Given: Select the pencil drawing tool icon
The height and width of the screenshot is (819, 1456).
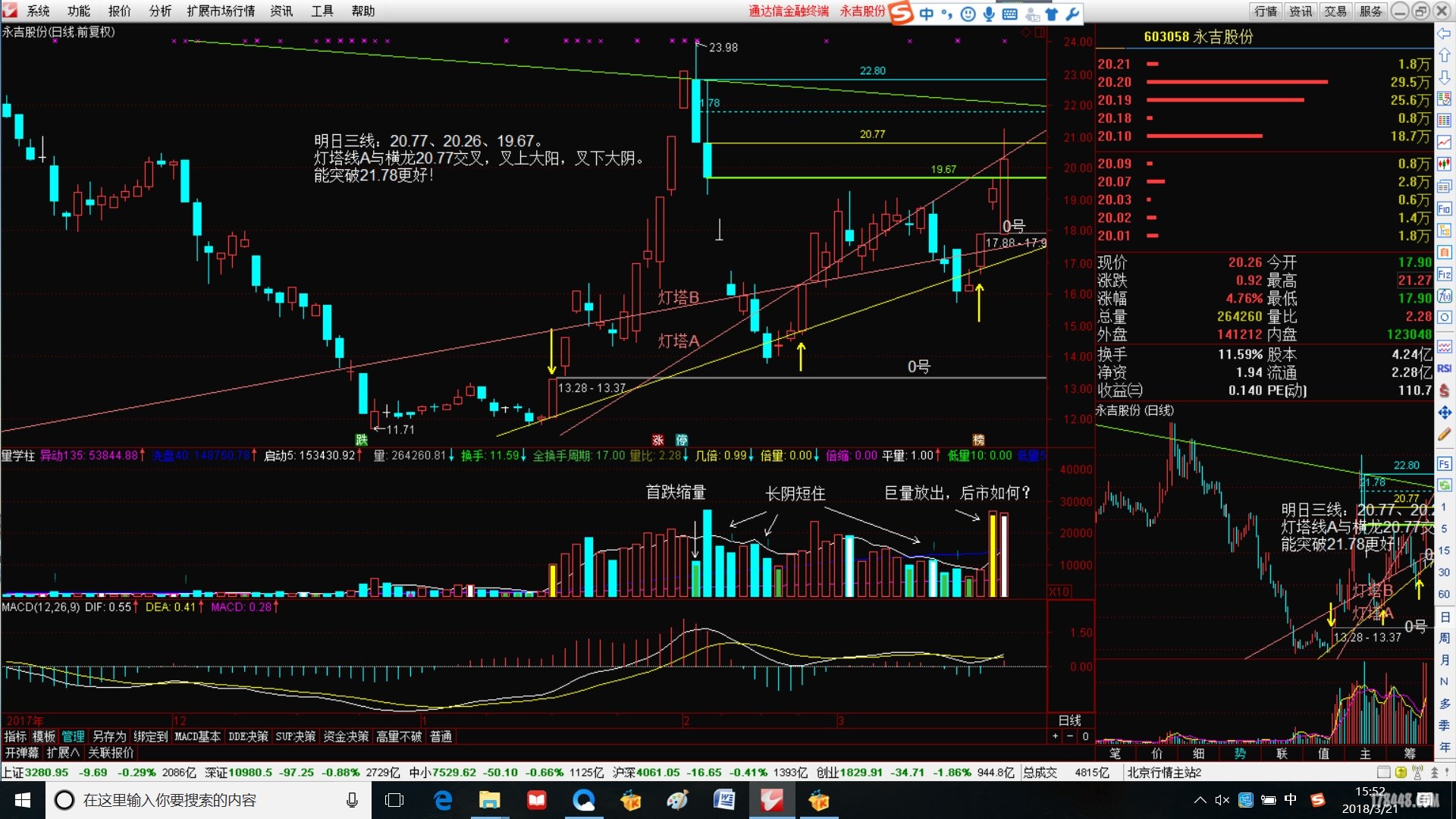Looking at the screenshot, I should point(1444,435).
